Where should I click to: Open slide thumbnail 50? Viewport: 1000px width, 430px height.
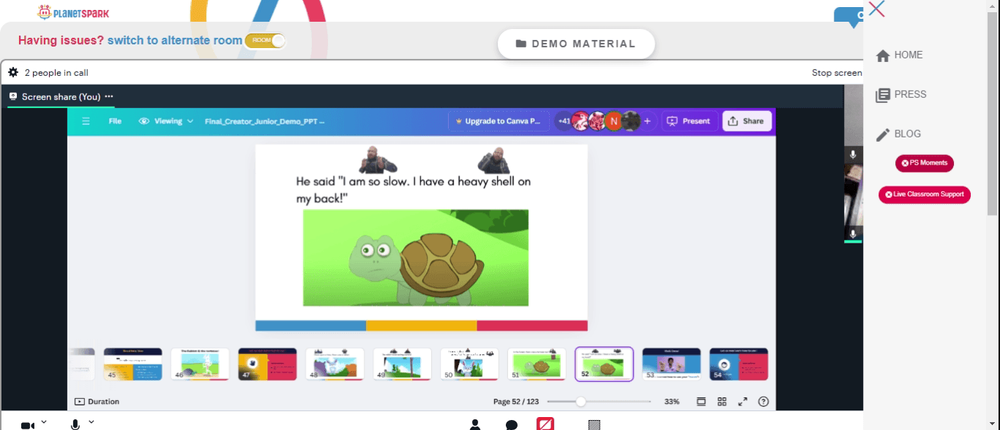tap(469, 364)
